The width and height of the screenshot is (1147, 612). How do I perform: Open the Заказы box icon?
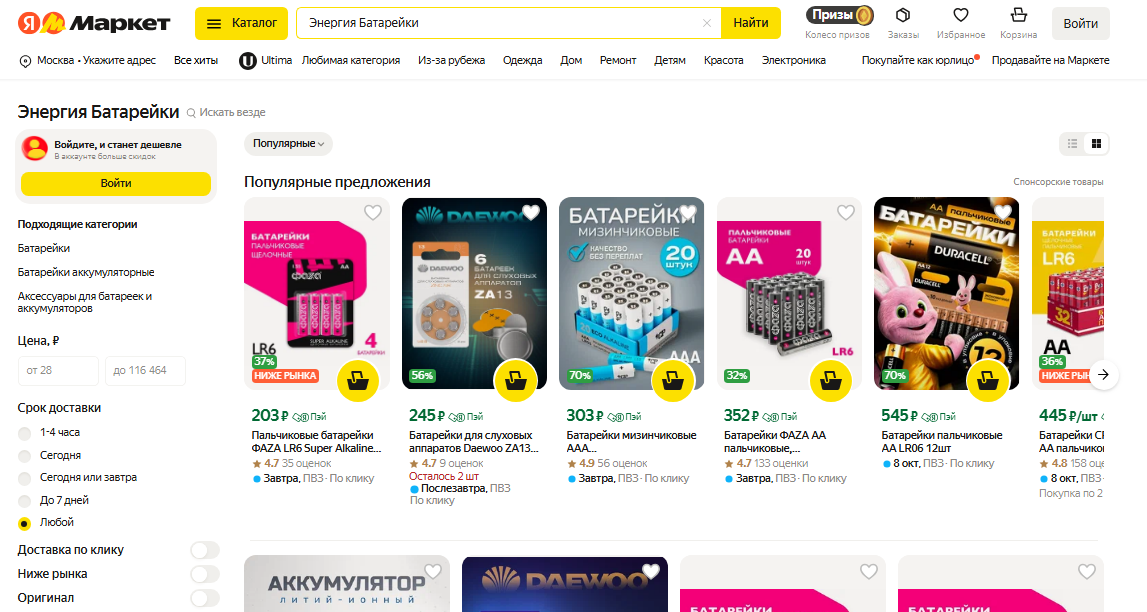903,15
